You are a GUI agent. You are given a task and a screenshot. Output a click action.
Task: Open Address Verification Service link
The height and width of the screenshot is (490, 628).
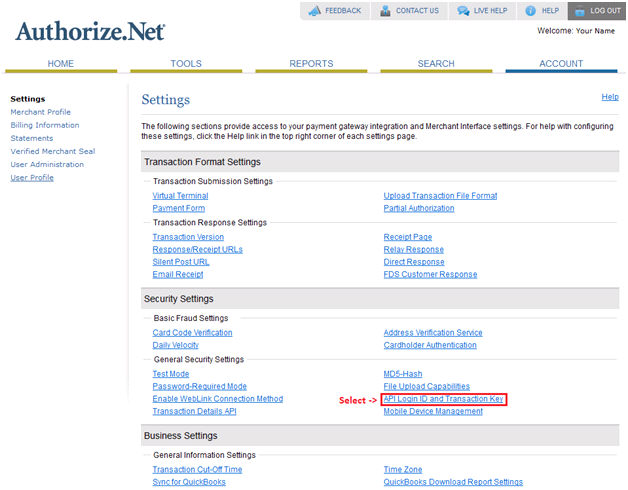(433, 333)
